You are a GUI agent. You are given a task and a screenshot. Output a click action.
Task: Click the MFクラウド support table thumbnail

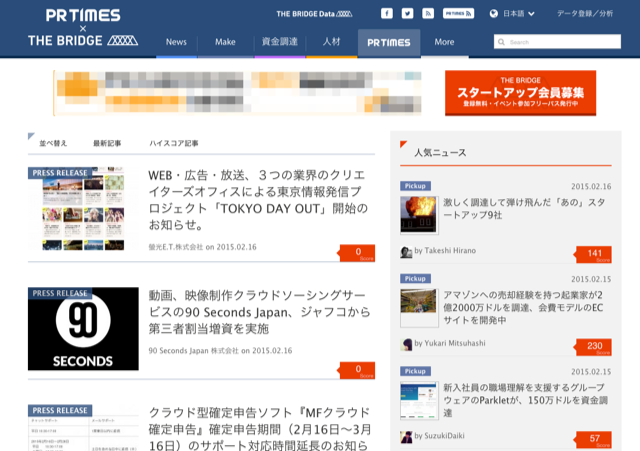coord(83,428)
